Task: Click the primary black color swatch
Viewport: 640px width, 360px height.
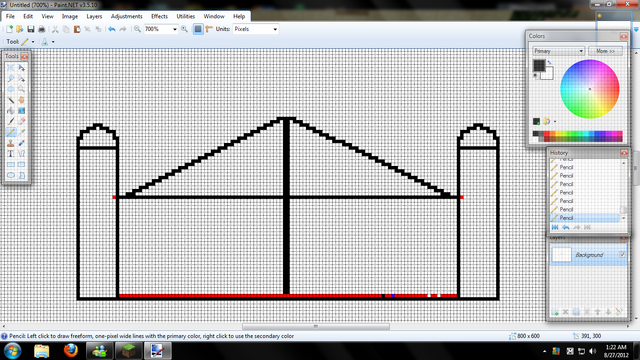Action: click(539, 65)
